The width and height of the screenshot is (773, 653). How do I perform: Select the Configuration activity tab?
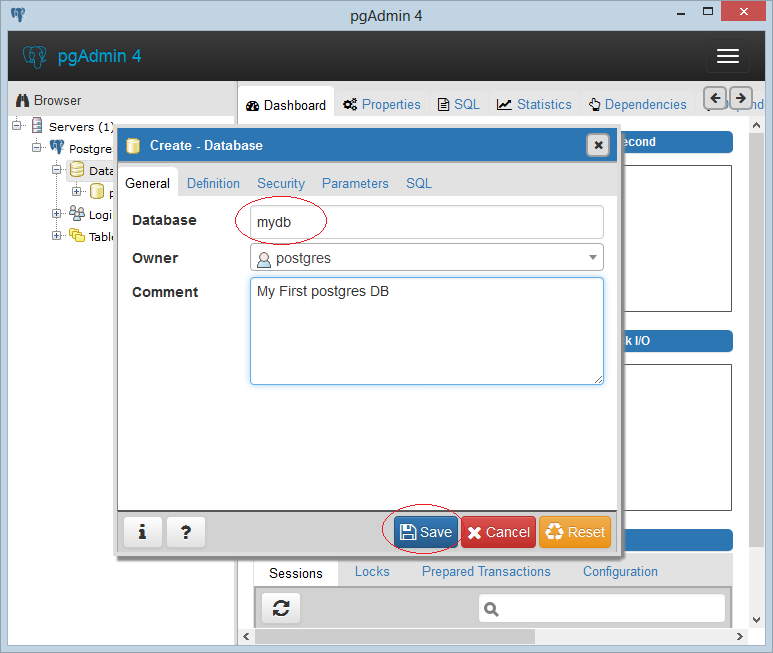620,572
